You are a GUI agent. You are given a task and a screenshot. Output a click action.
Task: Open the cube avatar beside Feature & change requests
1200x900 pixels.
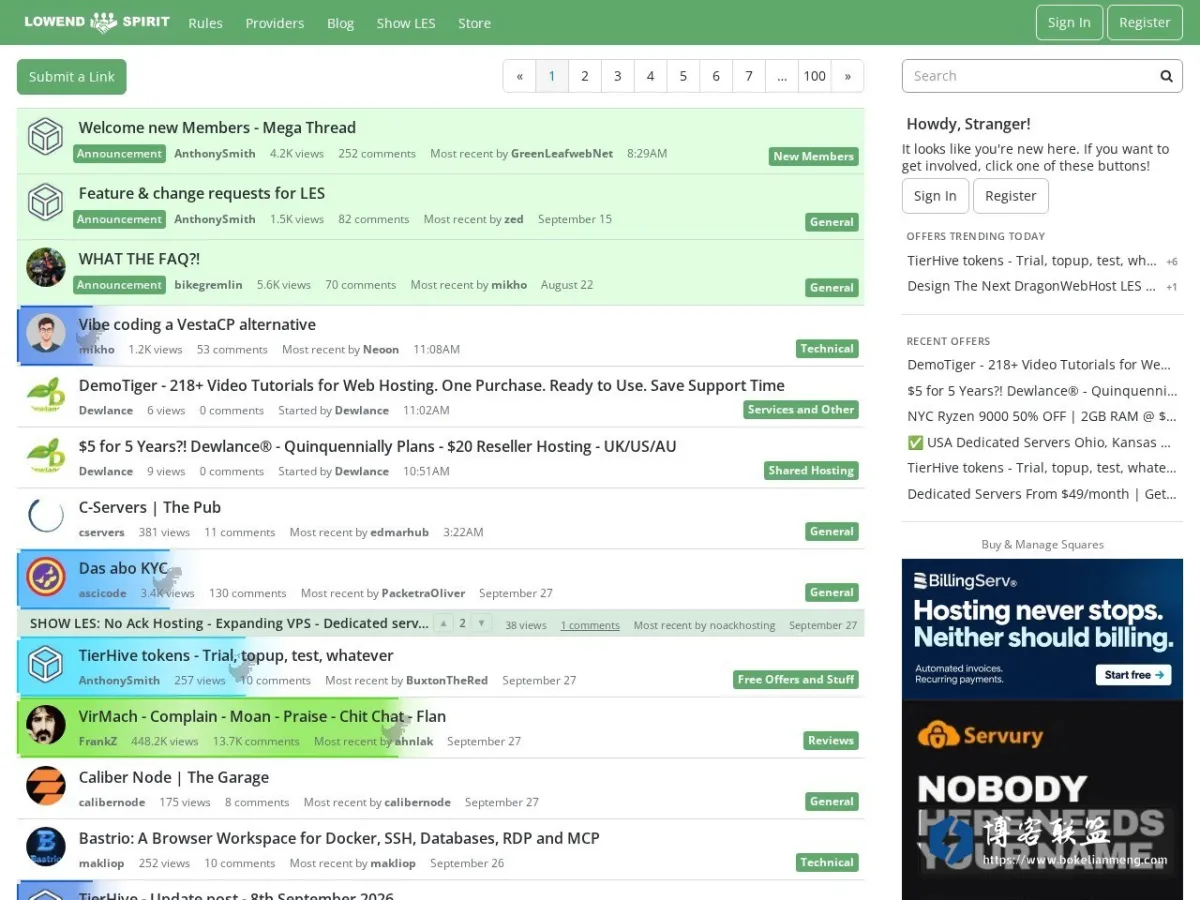(x=46, y=202)
